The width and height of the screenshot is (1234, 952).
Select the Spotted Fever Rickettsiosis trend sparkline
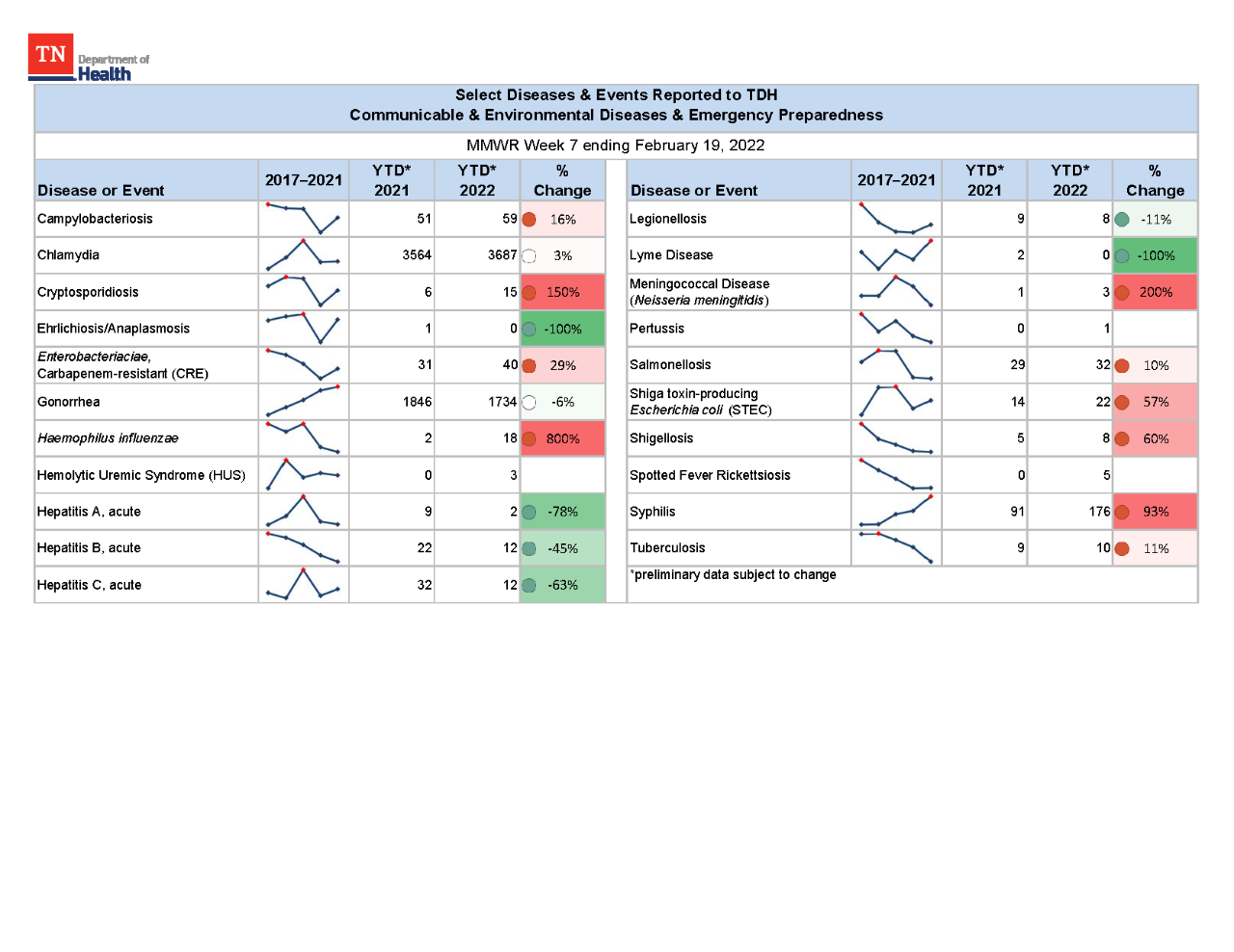(896, 475)
